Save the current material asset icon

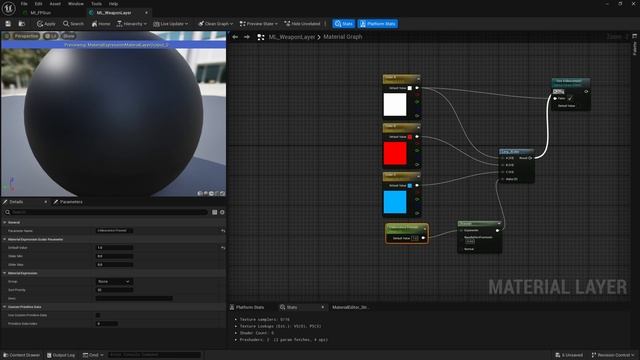[x=8, y=24]
